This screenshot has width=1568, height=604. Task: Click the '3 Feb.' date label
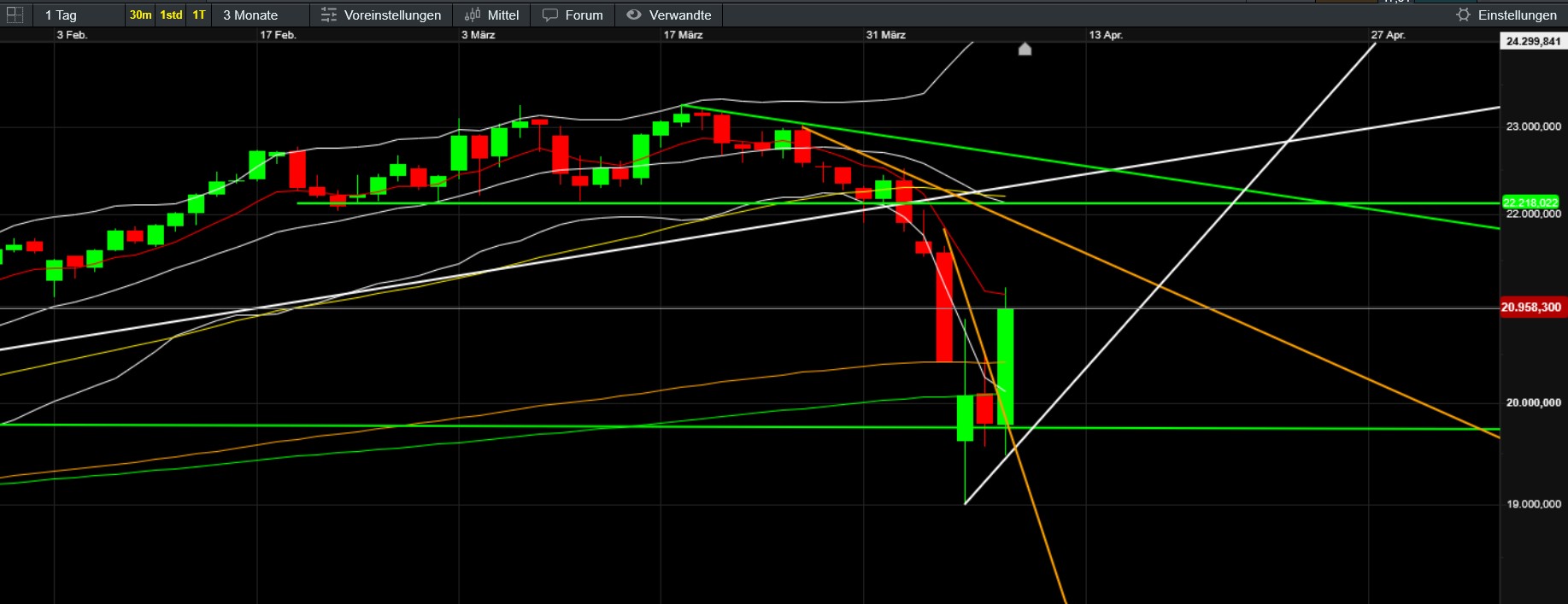pyautogui.click(x=72, y=35)
